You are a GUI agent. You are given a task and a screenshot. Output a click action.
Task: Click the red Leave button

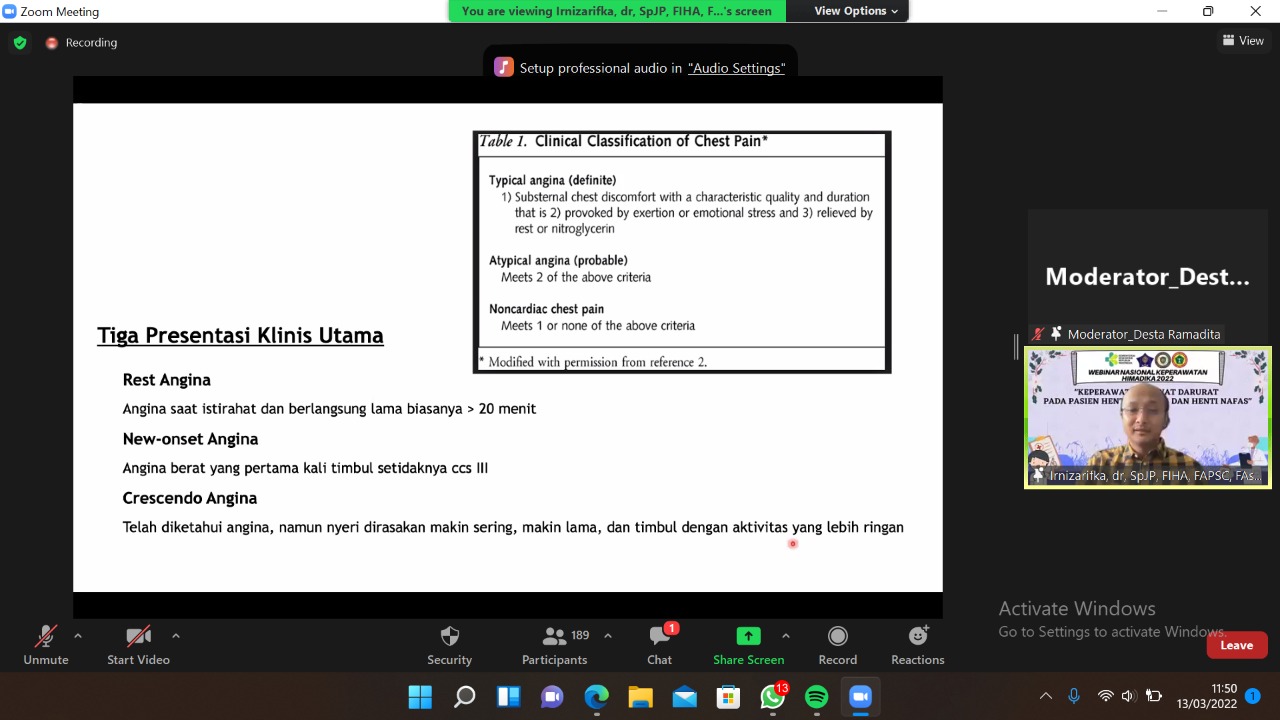coord(1236,645)
